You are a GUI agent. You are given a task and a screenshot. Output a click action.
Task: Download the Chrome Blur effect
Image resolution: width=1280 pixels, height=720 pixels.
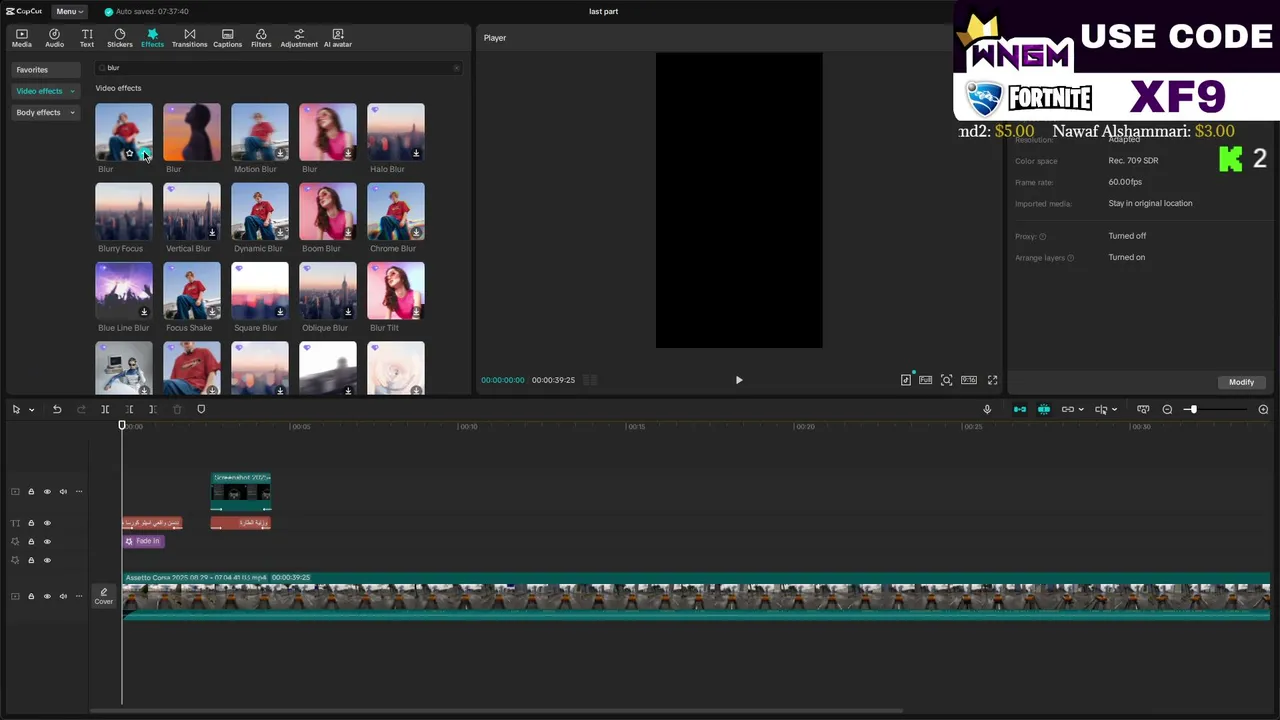pos(416,232)
